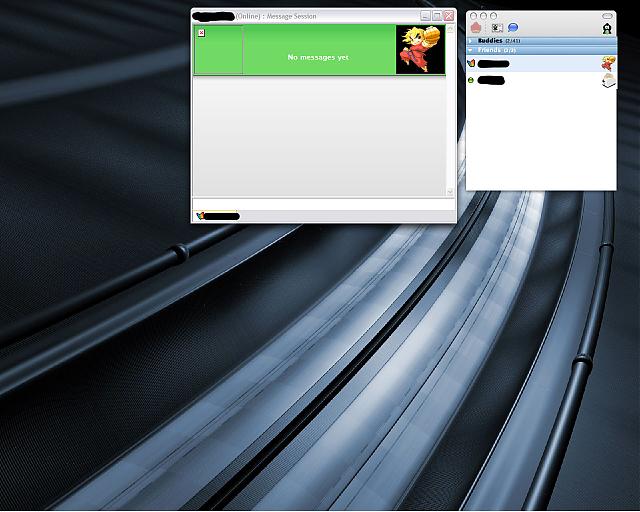Click the green status icon beside second friend
This screenshot has width=640, height=512.
(x=471, y=80)
